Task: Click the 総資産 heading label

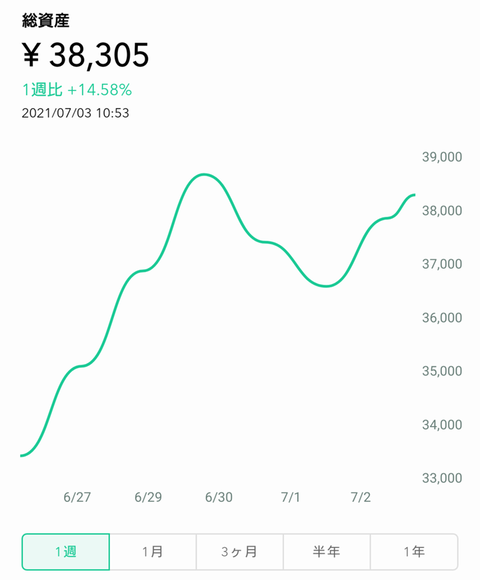Action: pos(45,20)
